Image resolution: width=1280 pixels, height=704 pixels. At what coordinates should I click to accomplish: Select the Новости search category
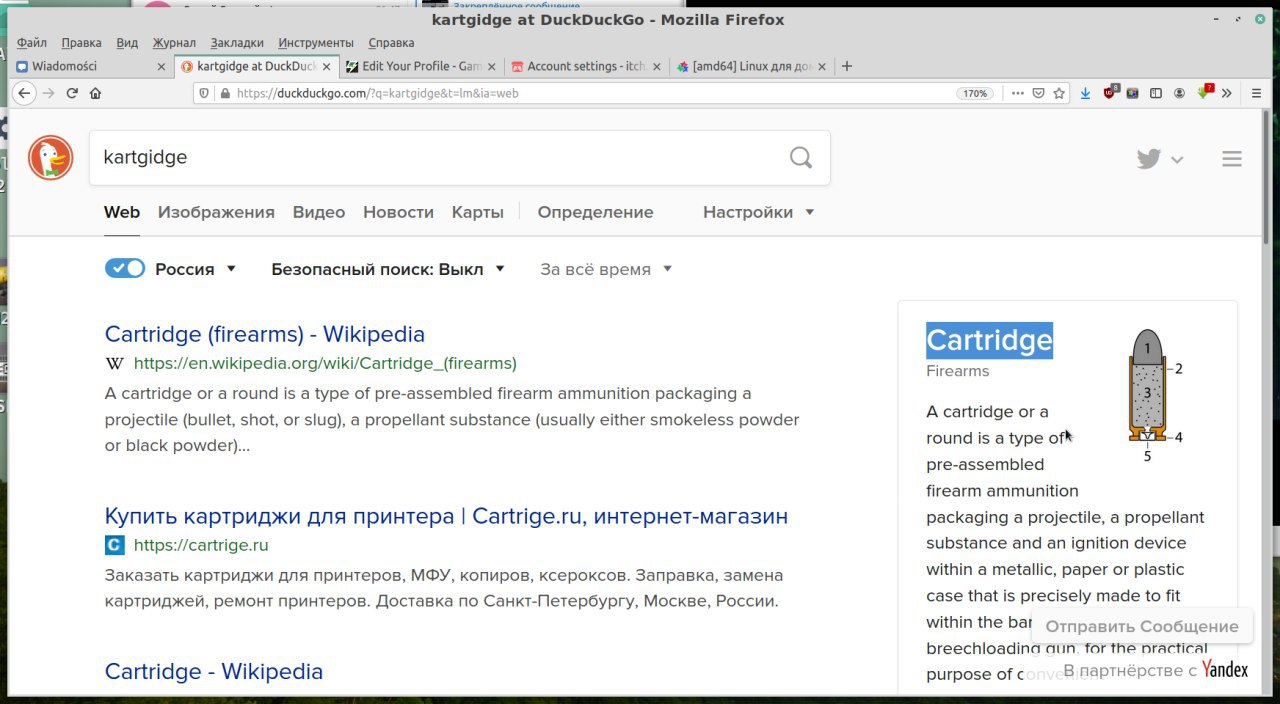click(398, 212)
